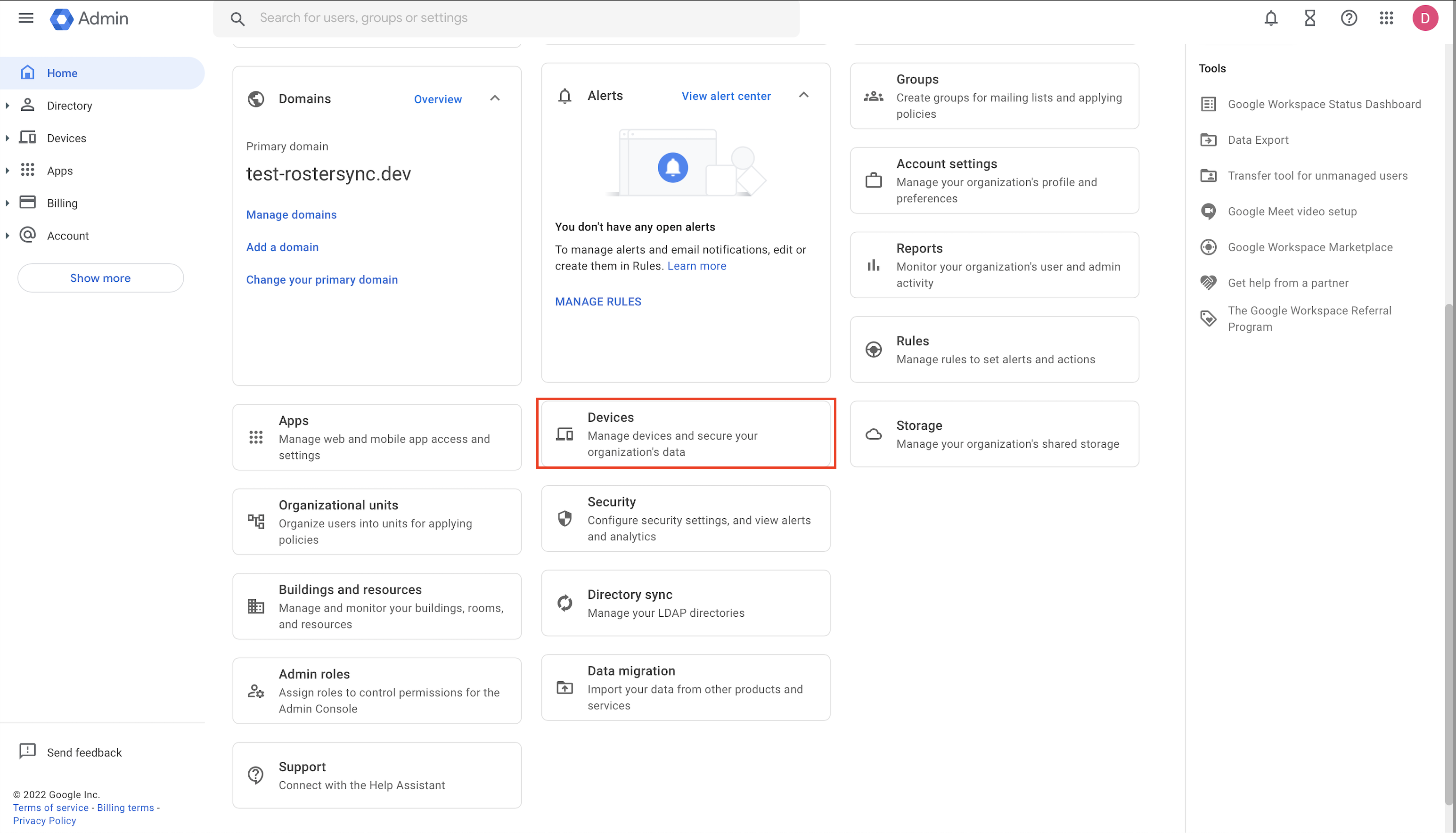Click the Billing card icon in the sidebar
Image resolution: width=1456 pixels, height=833 pixels.
point(27,203)
